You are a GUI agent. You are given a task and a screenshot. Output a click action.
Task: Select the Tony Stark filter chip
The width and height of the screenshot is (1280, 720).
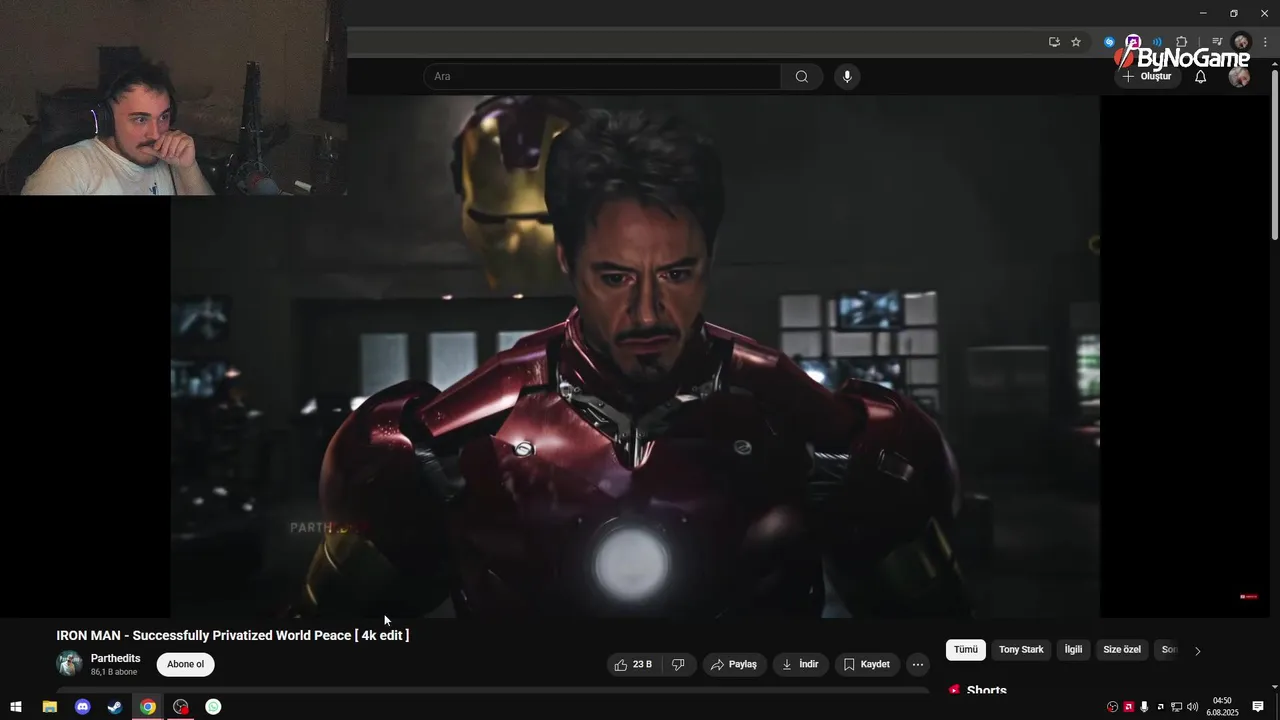tap(1021, 650)
